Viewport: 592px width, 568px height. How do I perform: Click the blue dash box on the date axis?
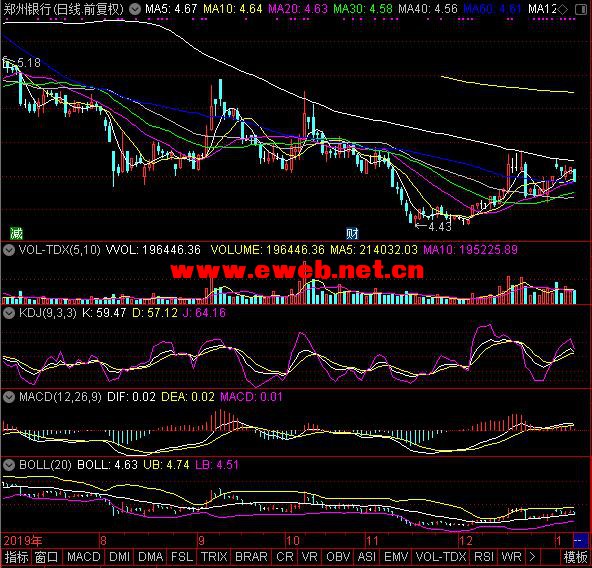point(580,540)
